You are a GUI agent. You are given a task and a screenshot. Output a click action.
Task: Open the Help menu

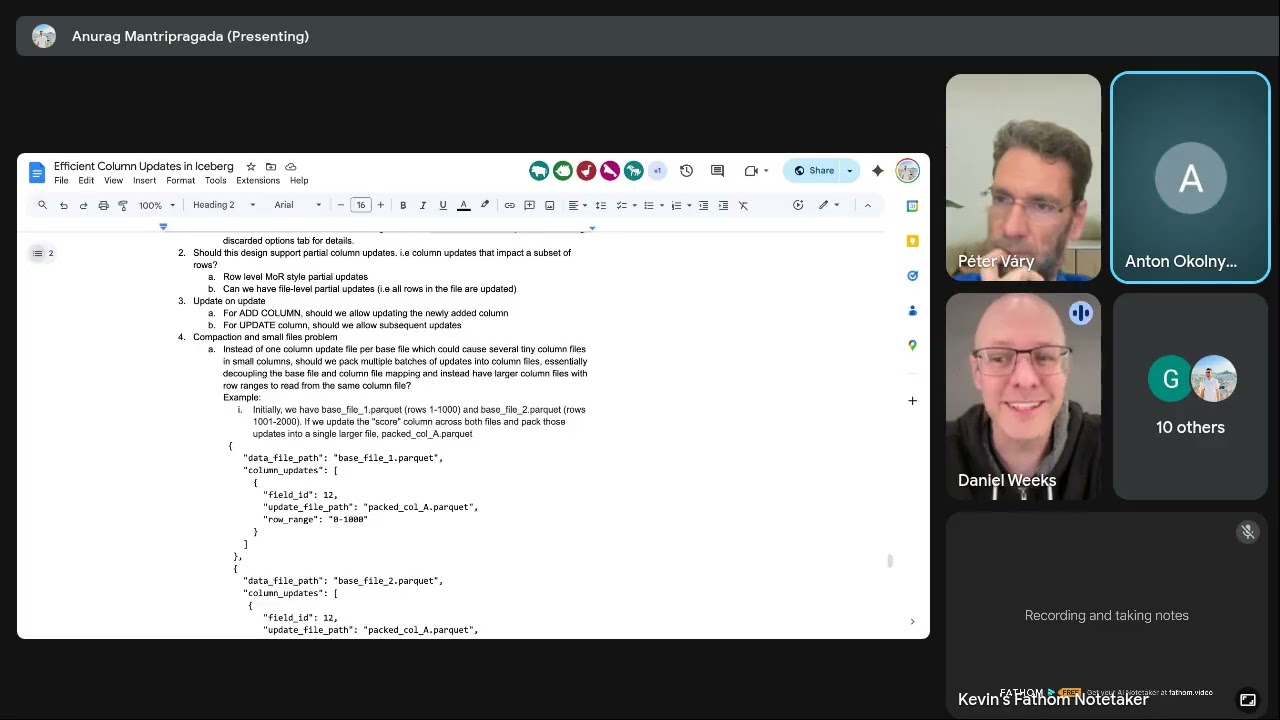tap(299, 181)
